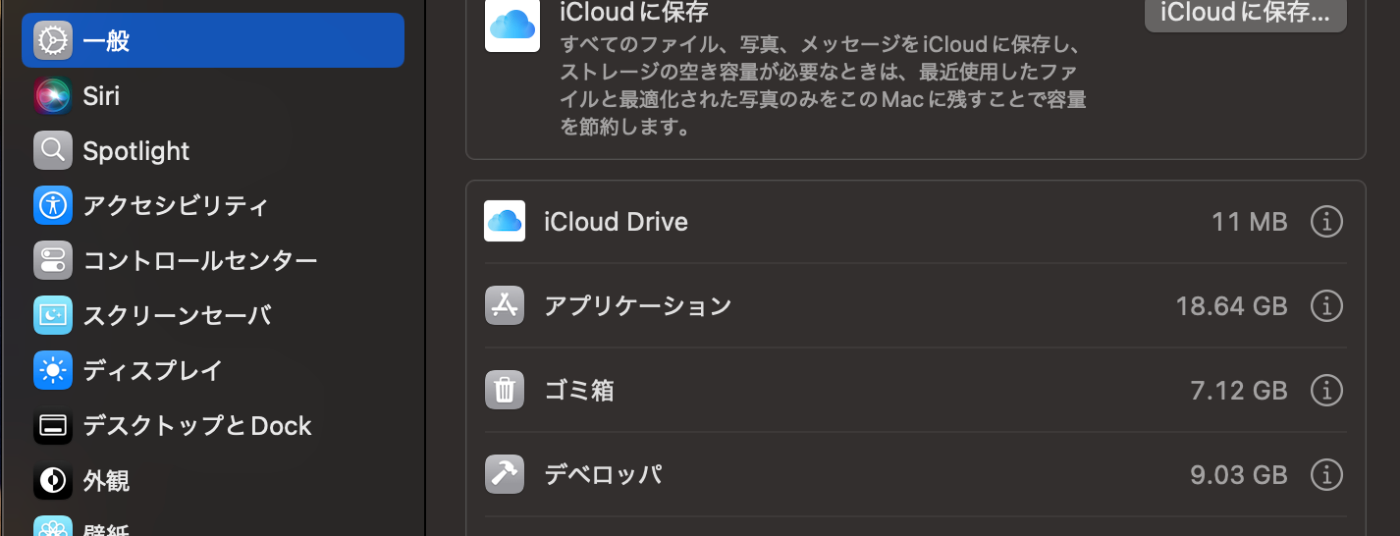Image resolution: width=1400 pixels, height=536 pixels.
Task: Click the 一般 gear icon in sidebar
Action: point(53,41)
